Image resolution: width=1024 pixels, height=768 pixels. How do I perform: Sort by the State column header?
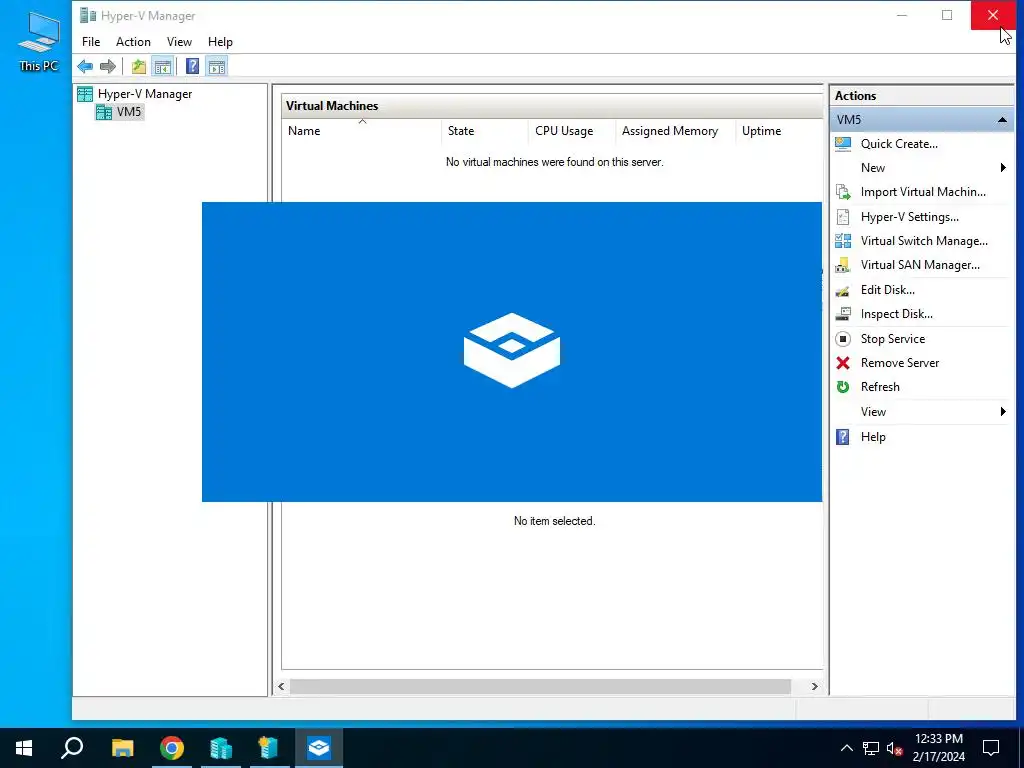(485, 131)
